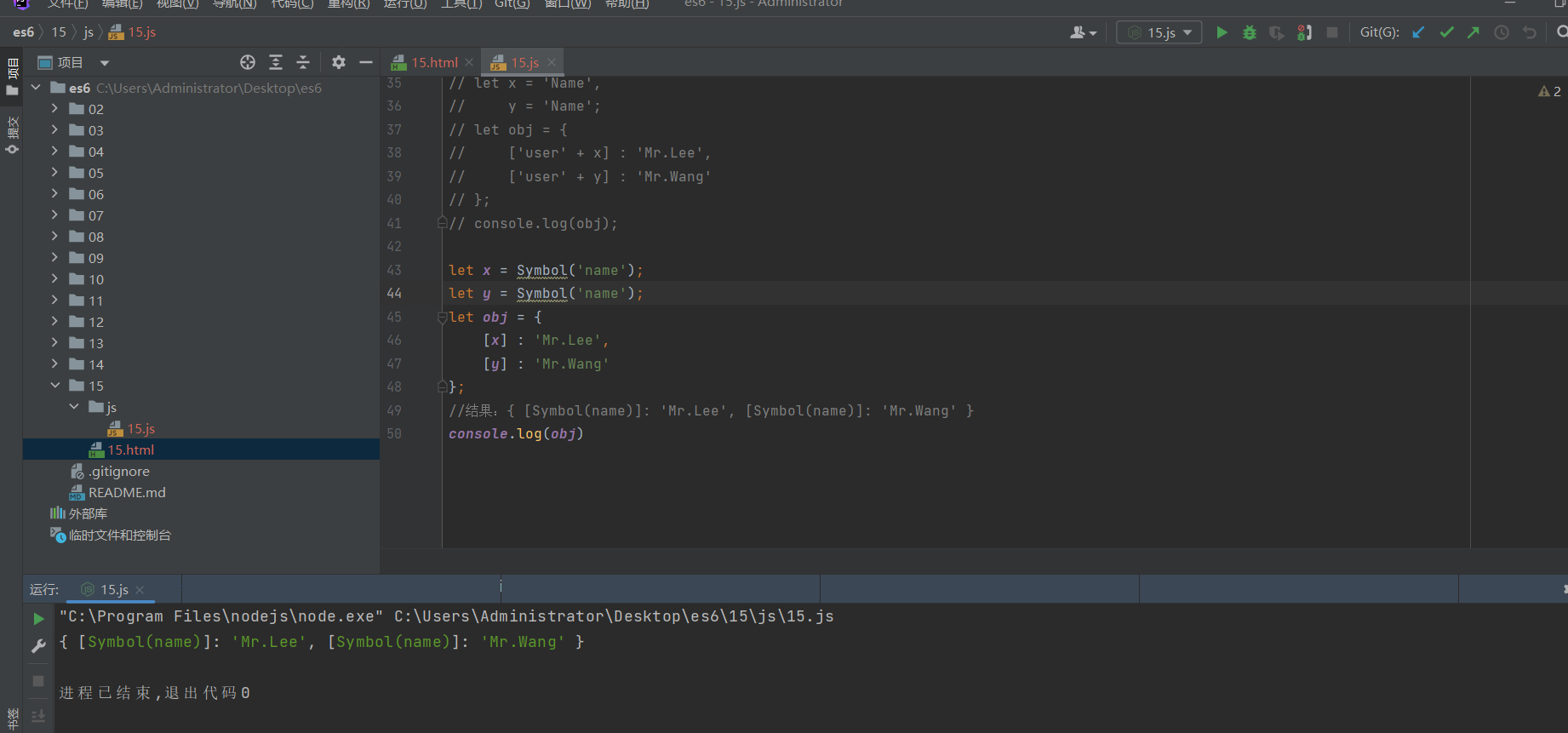Click the console.log(obj) code line
The width and height of the screenshot is (1568, 733).
516,433
